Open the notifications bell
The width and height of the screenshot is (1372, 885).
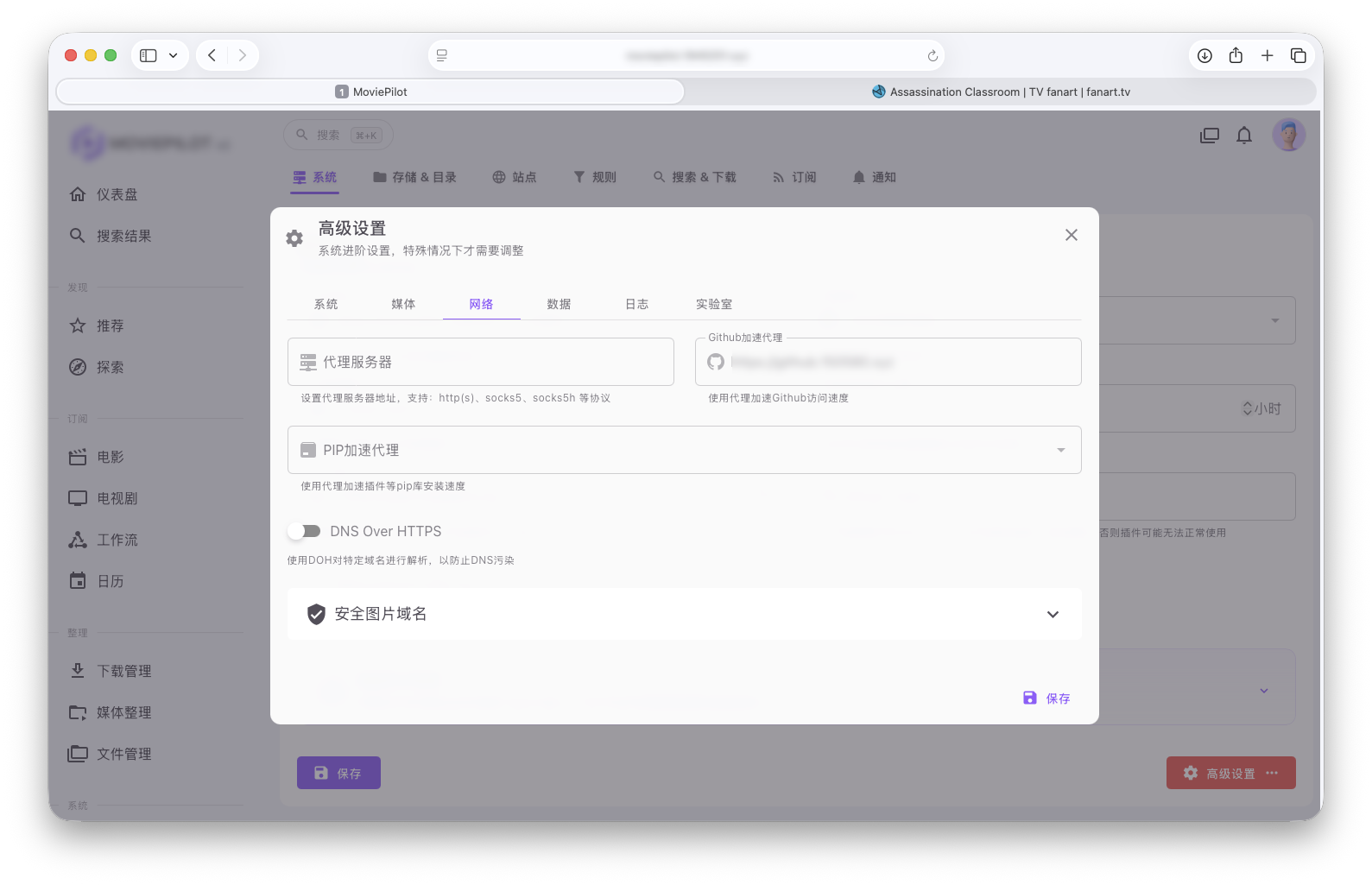coord(1244,136)
